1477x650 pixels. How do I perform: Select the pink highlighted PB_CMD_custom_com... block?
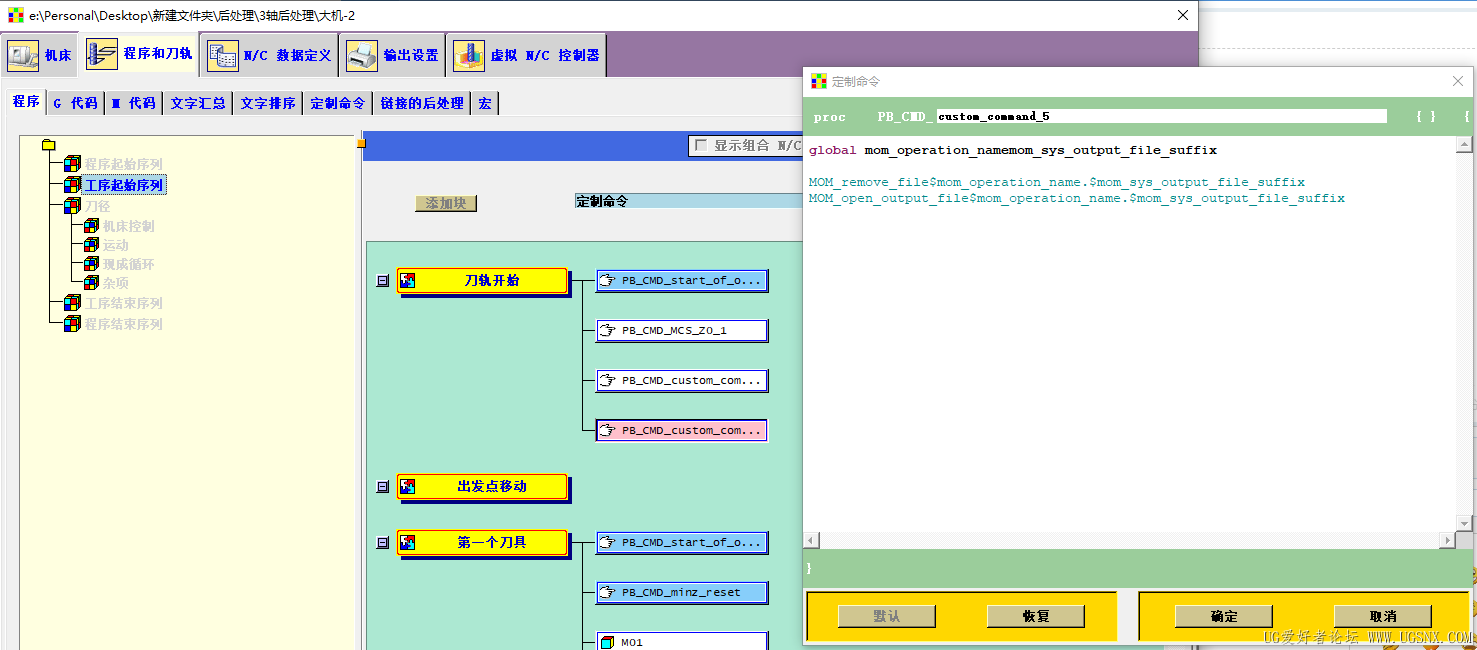click(682, 430)
